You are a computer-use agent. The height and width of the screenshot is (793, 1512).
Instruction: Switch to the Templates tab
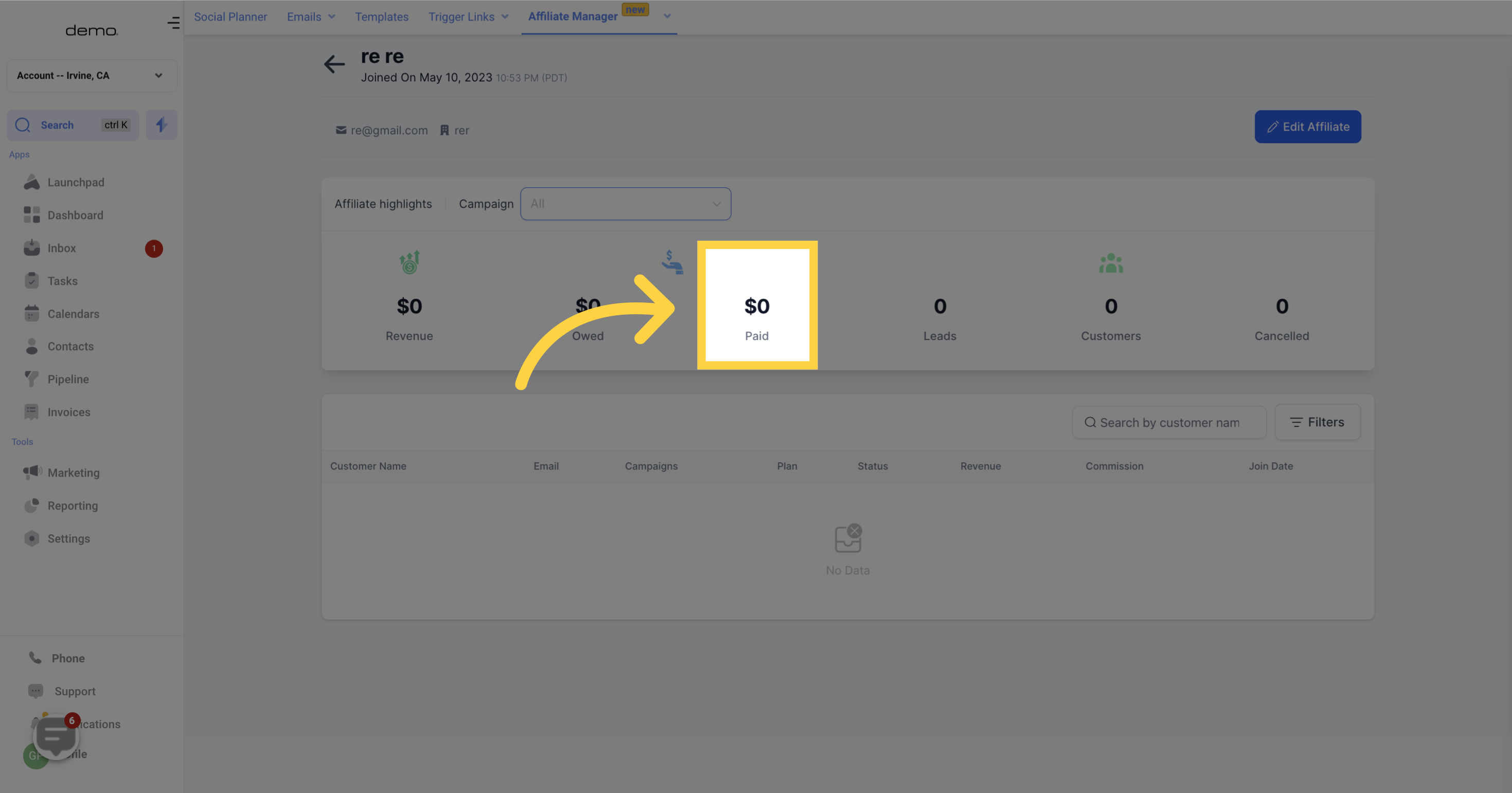click(x=382, y=17)
